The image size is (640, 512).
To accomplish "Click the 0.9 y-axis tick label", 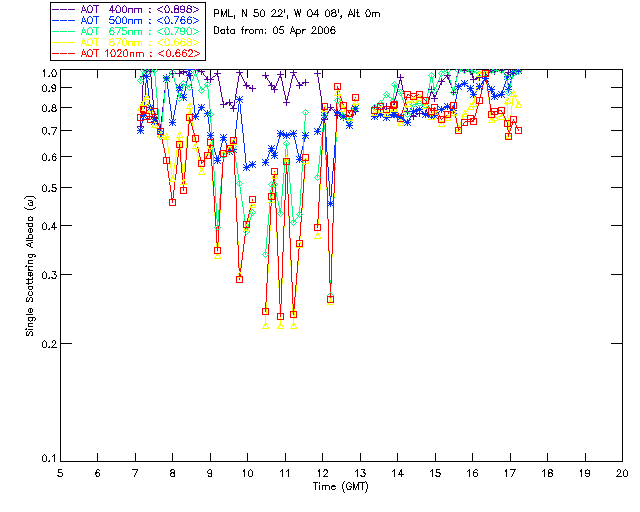I will 49,88.
